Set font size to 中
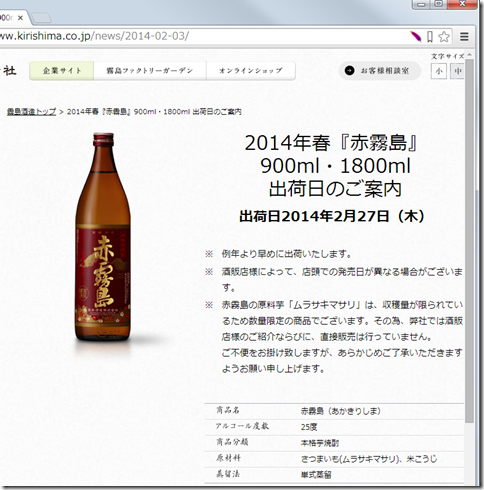 (457, 71)
